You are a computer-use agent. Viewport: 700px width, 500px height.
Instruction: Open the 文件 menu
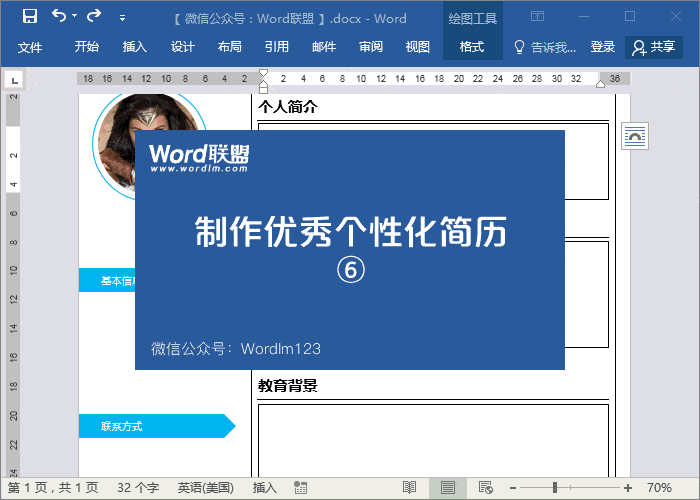(30, 47)
